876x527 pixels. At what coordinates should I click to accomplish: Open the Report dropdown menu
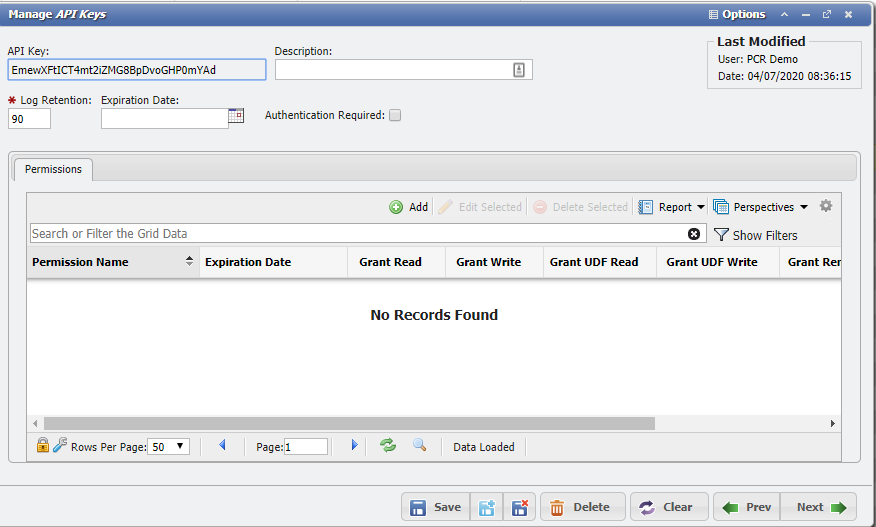pyautogui.click(x=672, y=207)
